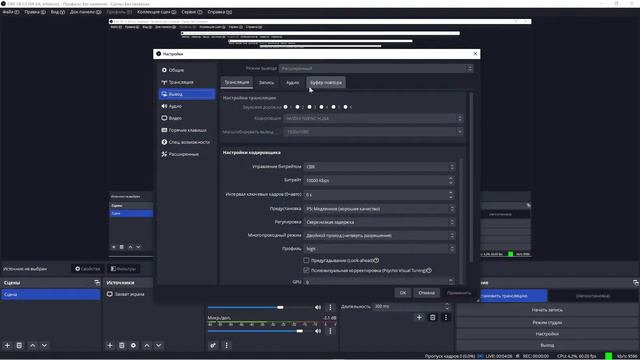
Task: Pop out the Сцены dock panel icon
Action: 97,282
